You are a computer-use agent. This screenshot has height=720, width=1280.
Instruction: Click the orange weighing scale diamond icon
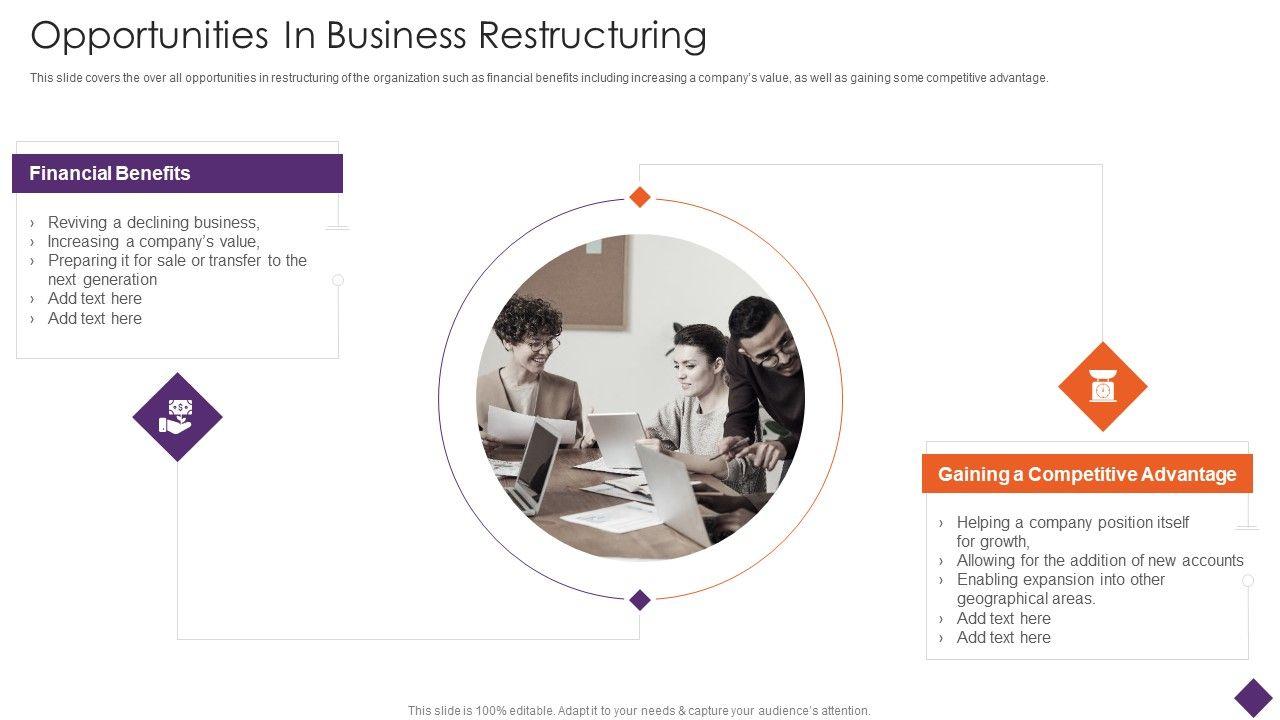(1102, 387)
